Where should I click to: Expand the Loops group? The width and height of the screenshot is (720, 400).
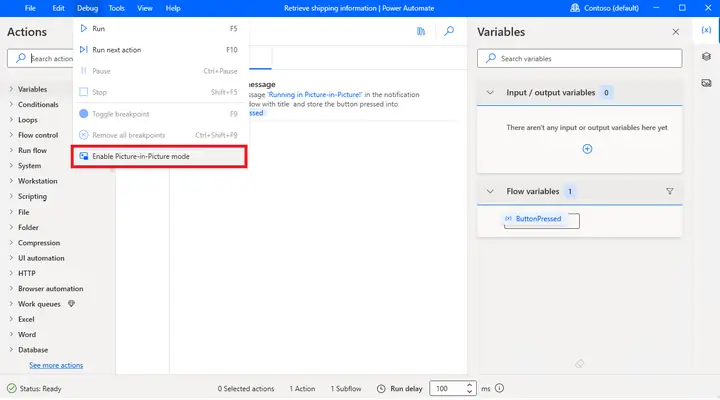28,120
